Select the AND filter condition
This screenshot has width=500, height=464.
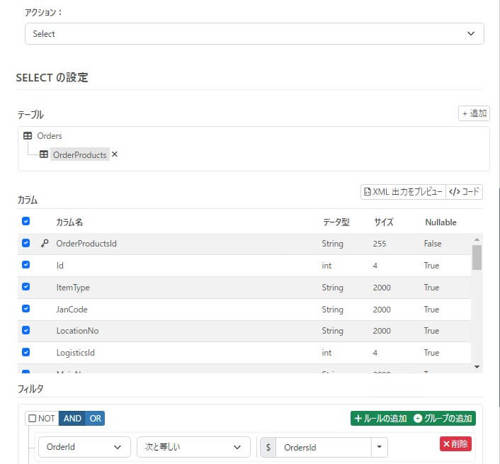[72, 418]
